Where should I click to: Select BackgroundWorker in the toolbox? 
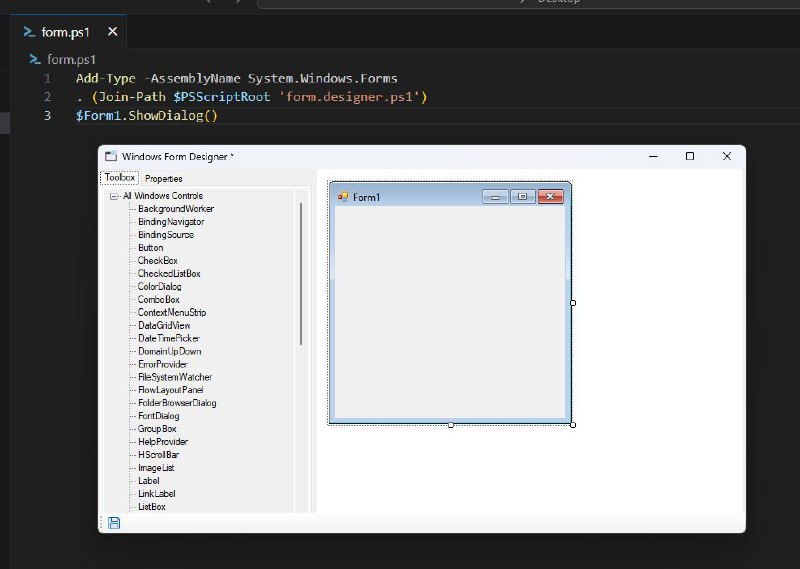coord(176,209)
